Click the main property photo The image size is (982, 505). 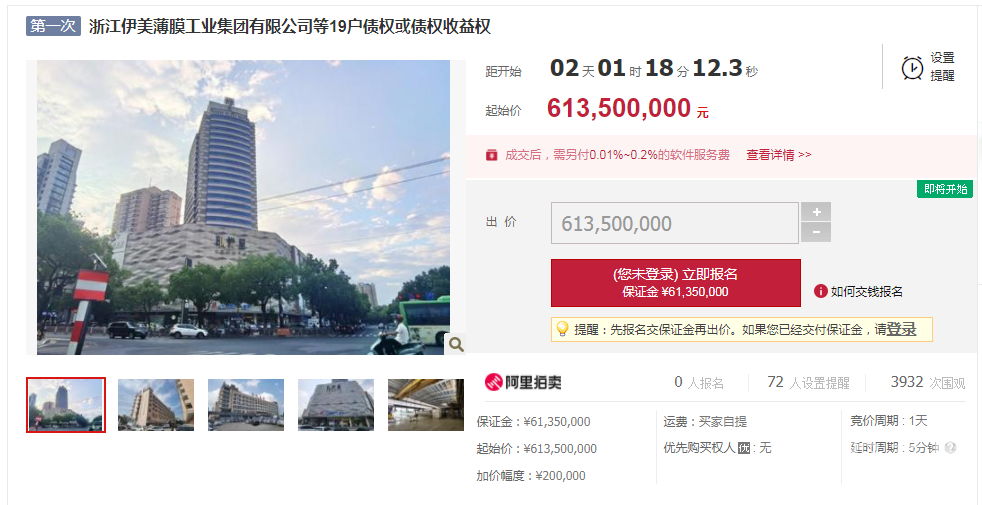coord(243,207)
